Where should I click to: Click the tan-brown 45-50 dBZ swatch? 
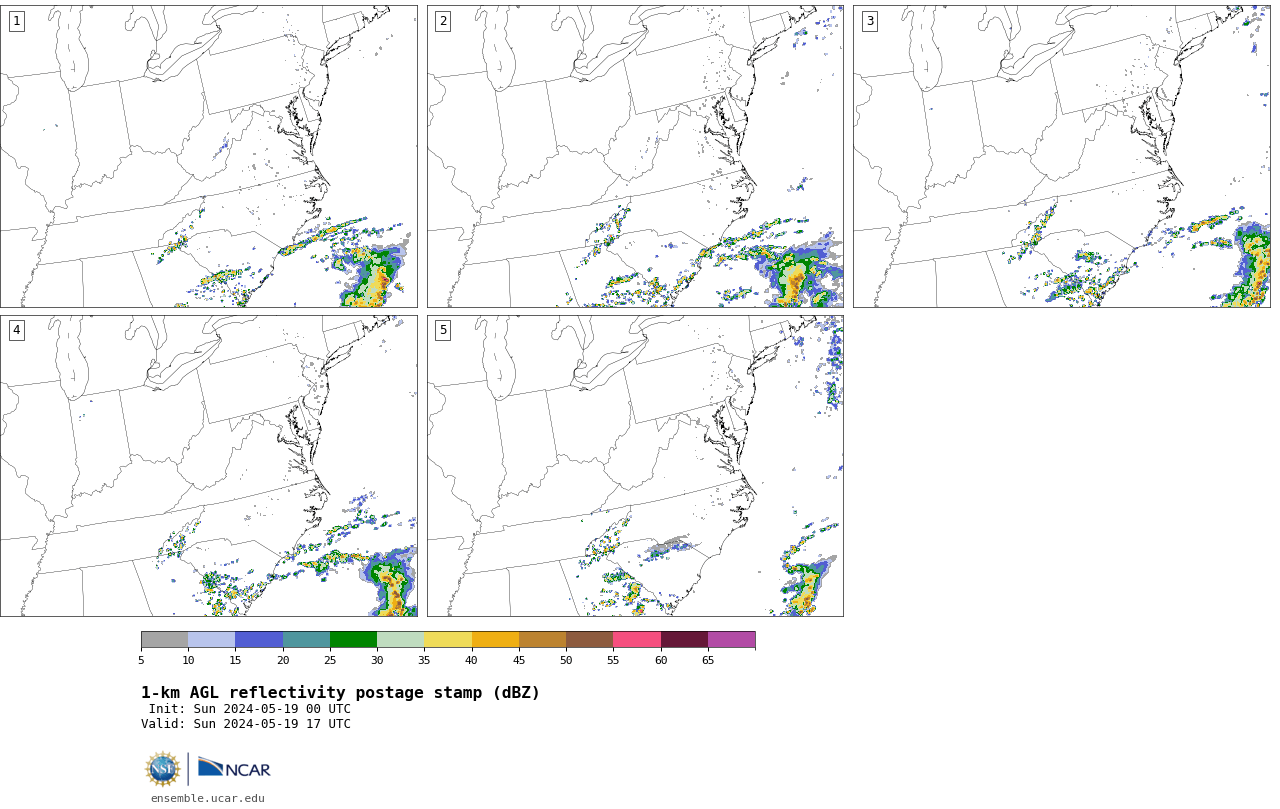click(542, 640)
